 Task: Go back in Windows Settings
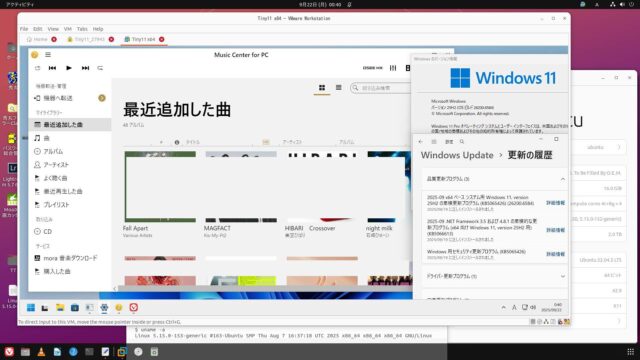[420, 142]
